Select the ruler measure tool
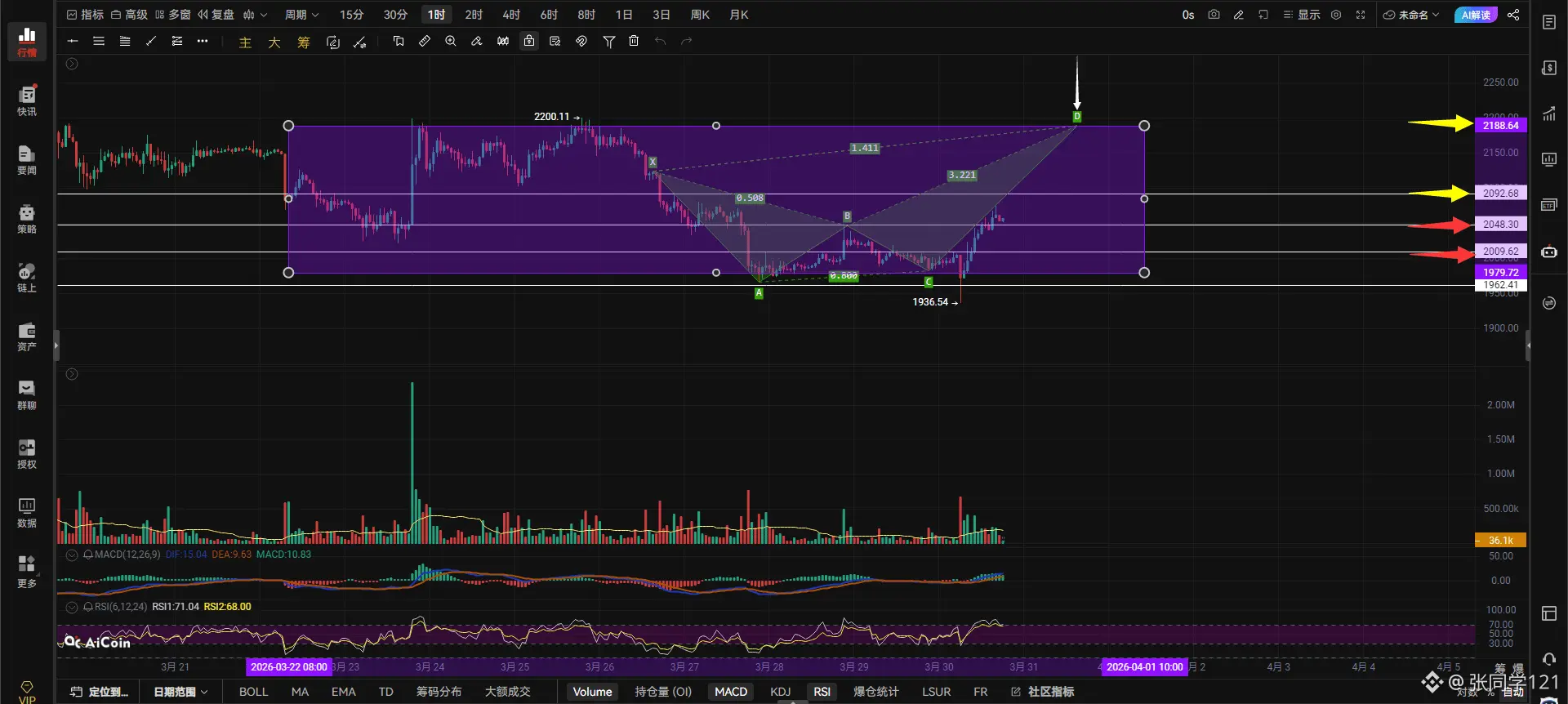Image resolution: width=1568 pixels, height=704 pixels. [425, 41]
